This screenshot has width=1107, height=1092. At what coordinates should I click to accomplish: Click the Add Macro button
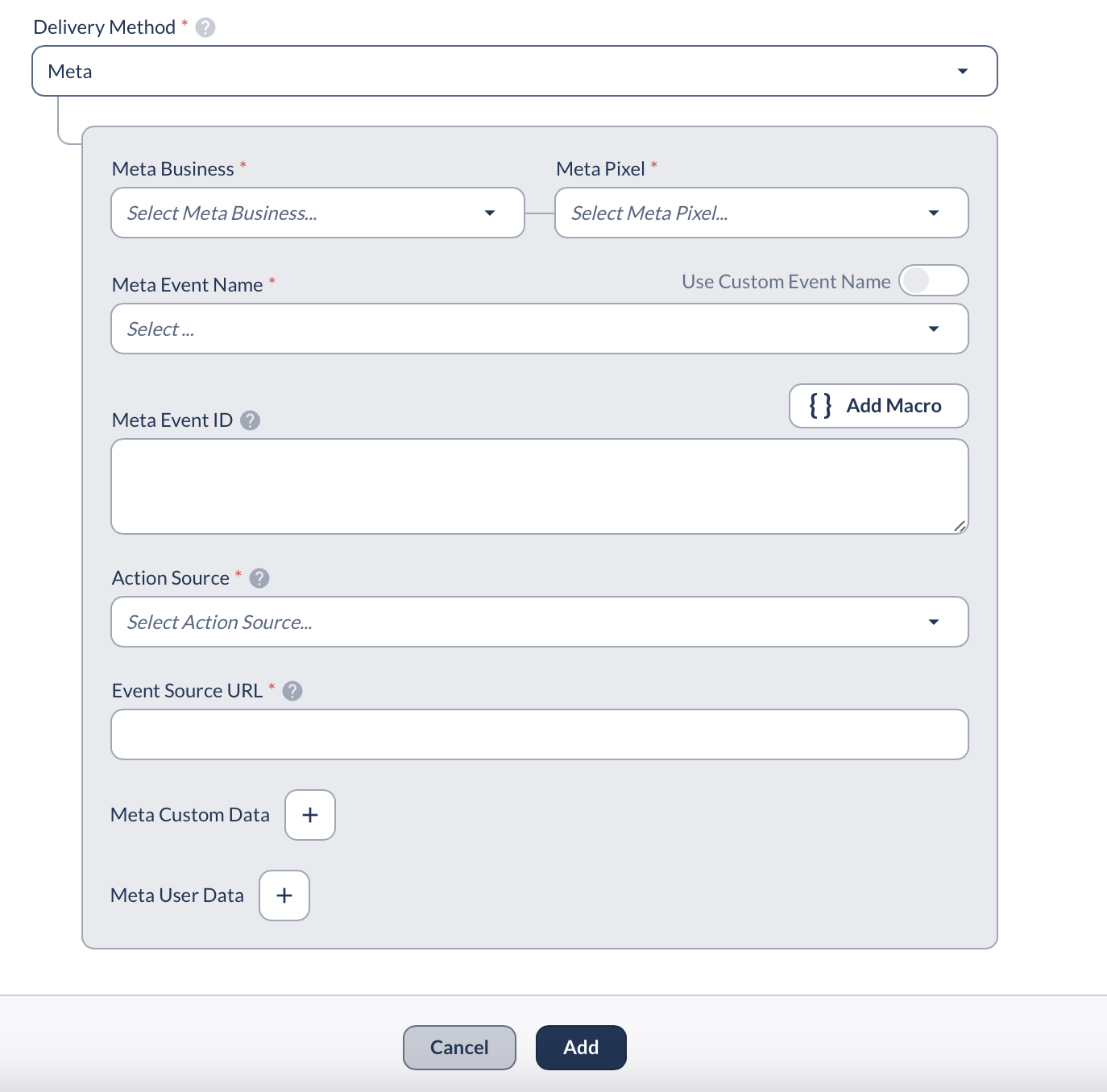coord(879,406)
